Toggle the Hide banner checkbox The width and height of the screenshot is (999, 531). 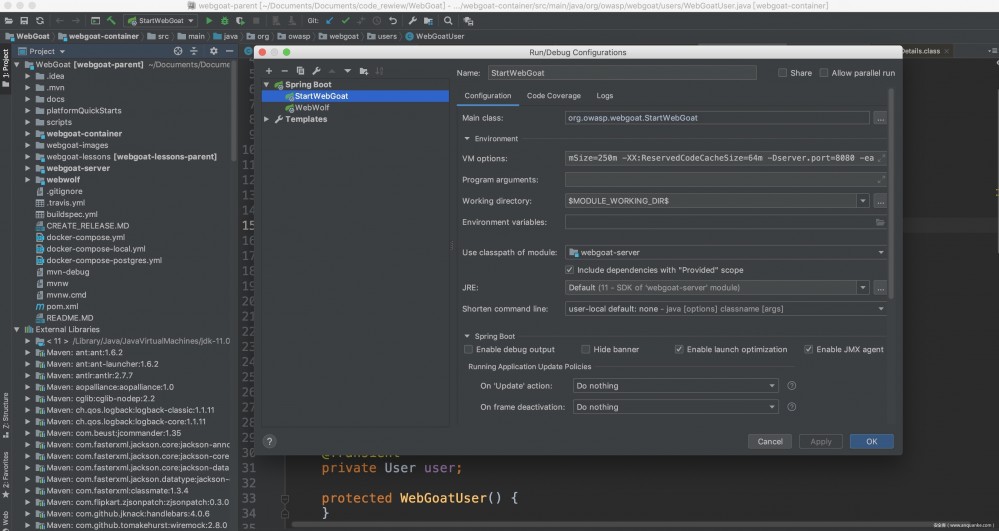pos(586,349)
